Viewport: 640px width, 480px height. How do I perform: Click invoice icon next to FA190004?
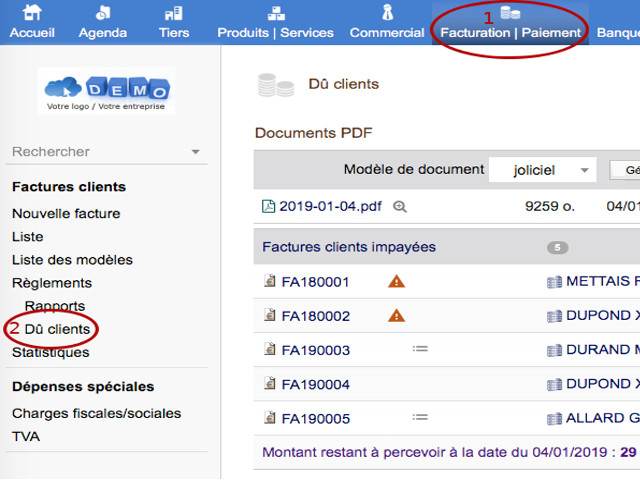click(x=269, y=383)
